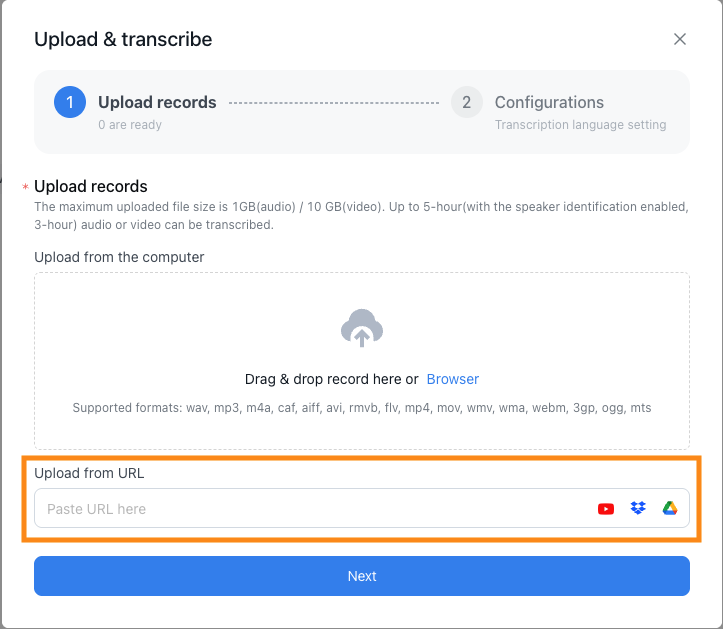Click the Google Drive icon
Screen dimensions: 723x629
(x=670, y=508)
